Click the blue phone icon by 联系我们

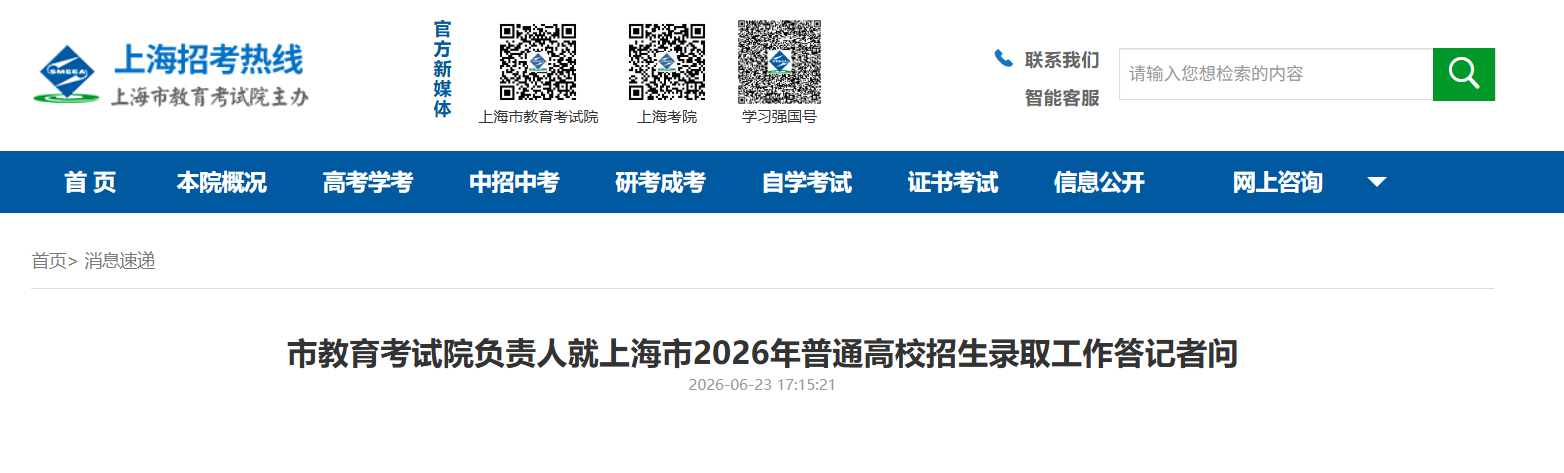1003,59
